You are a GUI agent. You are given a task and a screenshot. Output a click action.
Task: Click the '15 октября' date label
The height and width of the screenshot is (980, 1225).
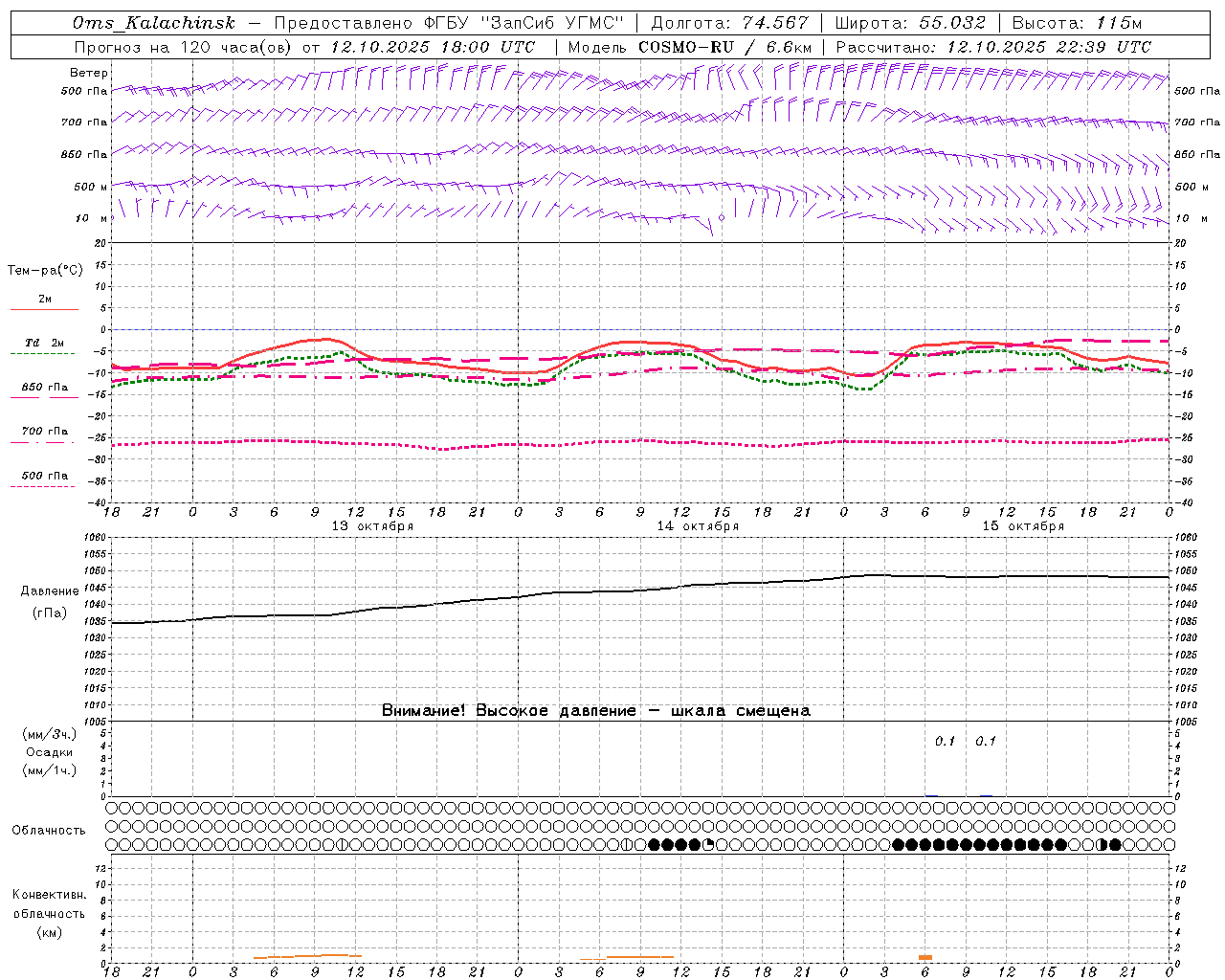pos(1023,525)
